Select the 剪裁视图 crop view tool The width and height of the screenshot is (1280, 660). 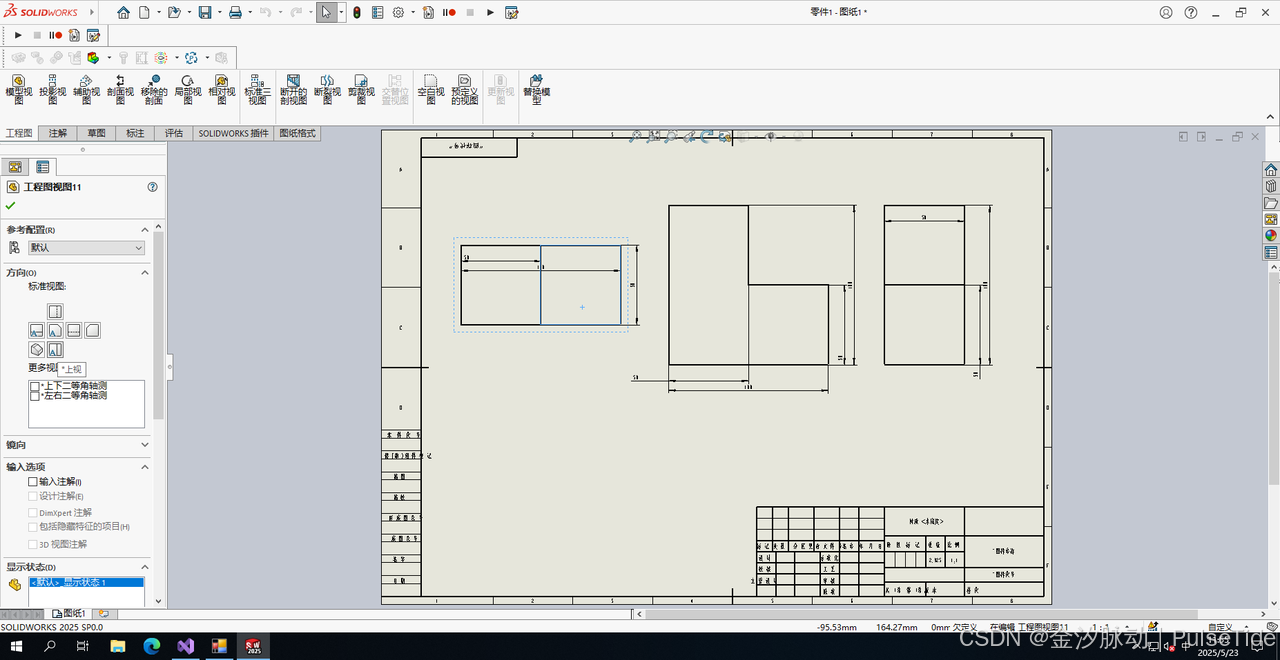(x=361, y=89)
